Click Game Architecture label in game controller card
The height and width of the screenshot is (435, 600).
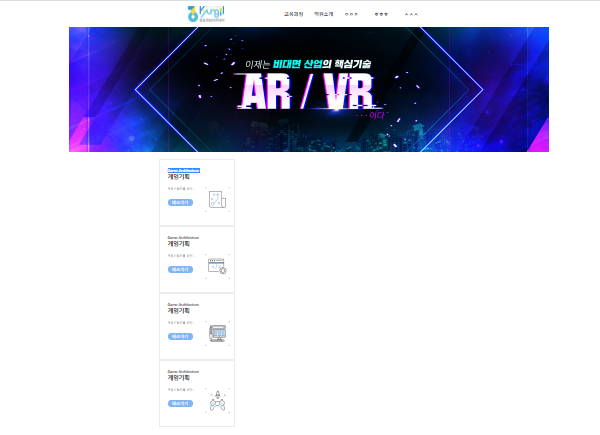tap(183, 371)
